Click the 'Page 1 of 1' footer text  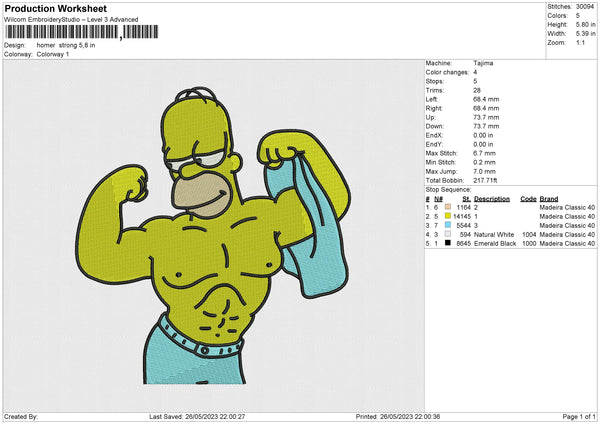point(579,416)
